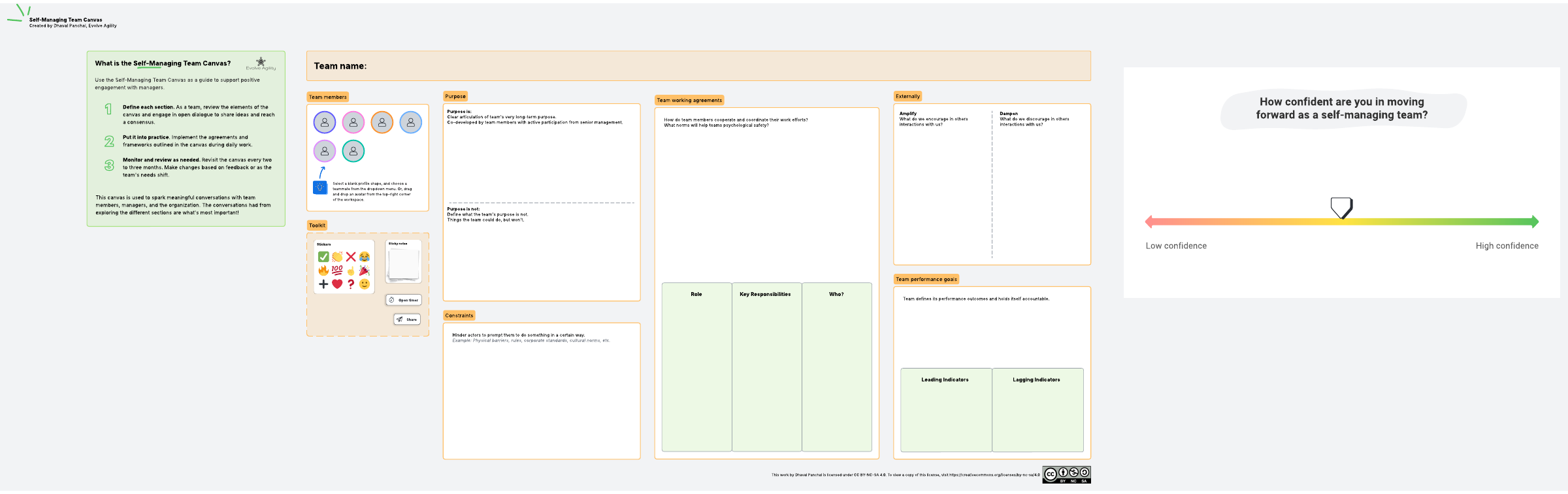Click the Team name header field
Viewport: 1568px width, 494px height.
click(x=698, y=66)
